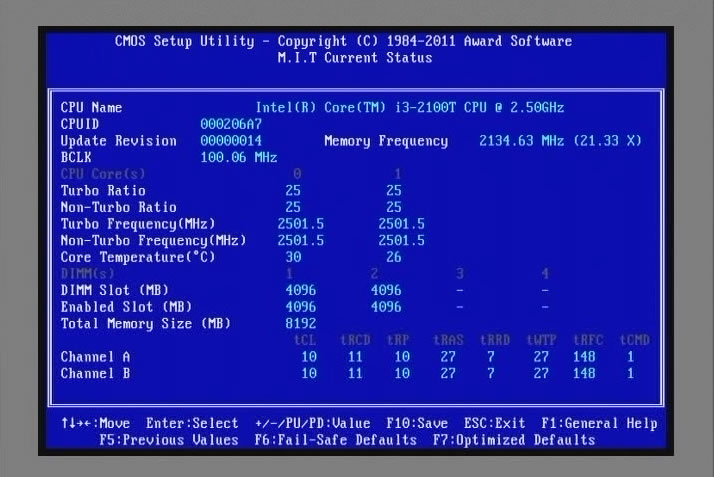The image size is (714, 477).
Task: Select Turbo Ratio value for core 0
Action: 293,191
